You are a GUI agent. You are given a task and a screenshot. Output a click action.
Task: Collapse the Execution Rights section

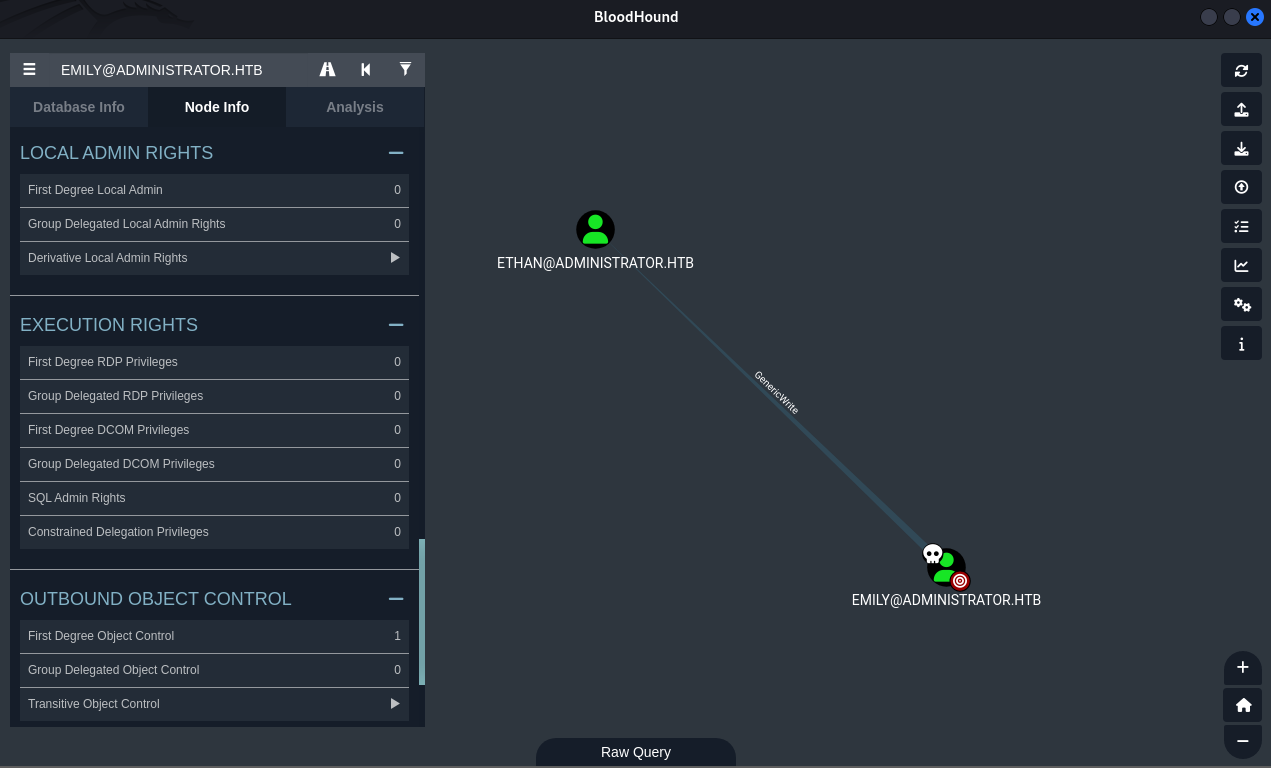396,325
